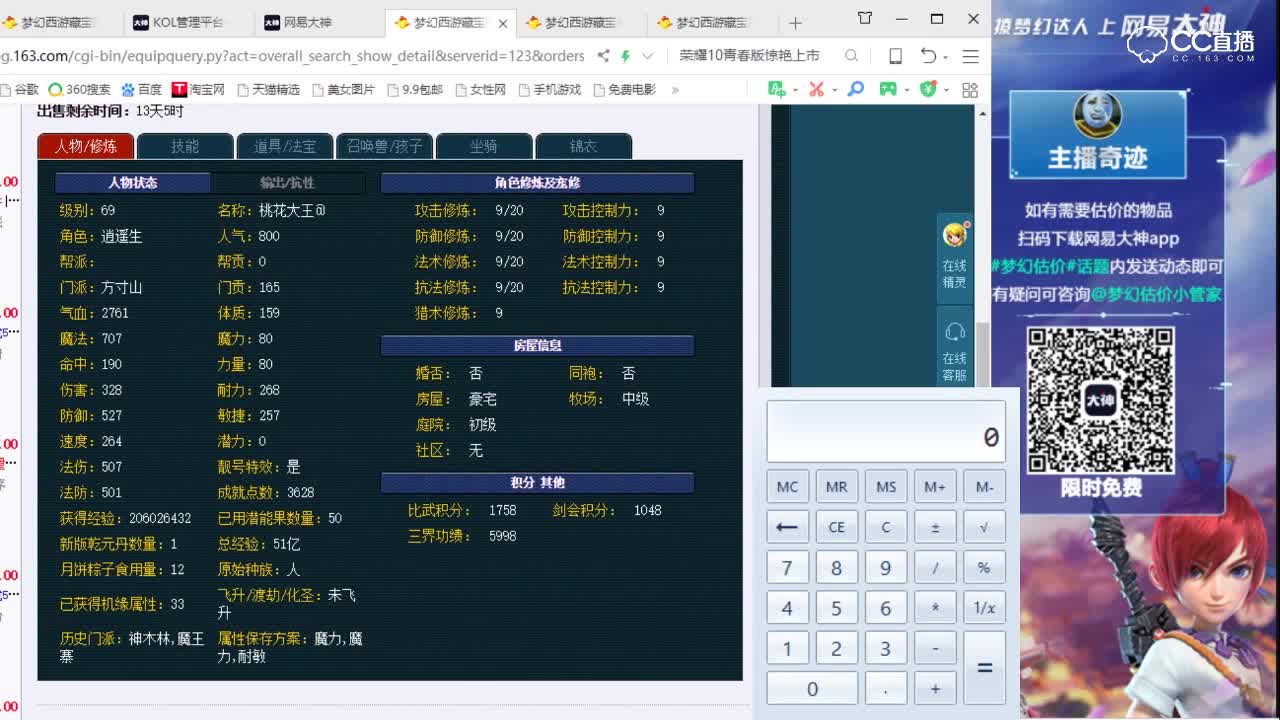Open the 免费电影 bookmark

(x=625, y=90)
